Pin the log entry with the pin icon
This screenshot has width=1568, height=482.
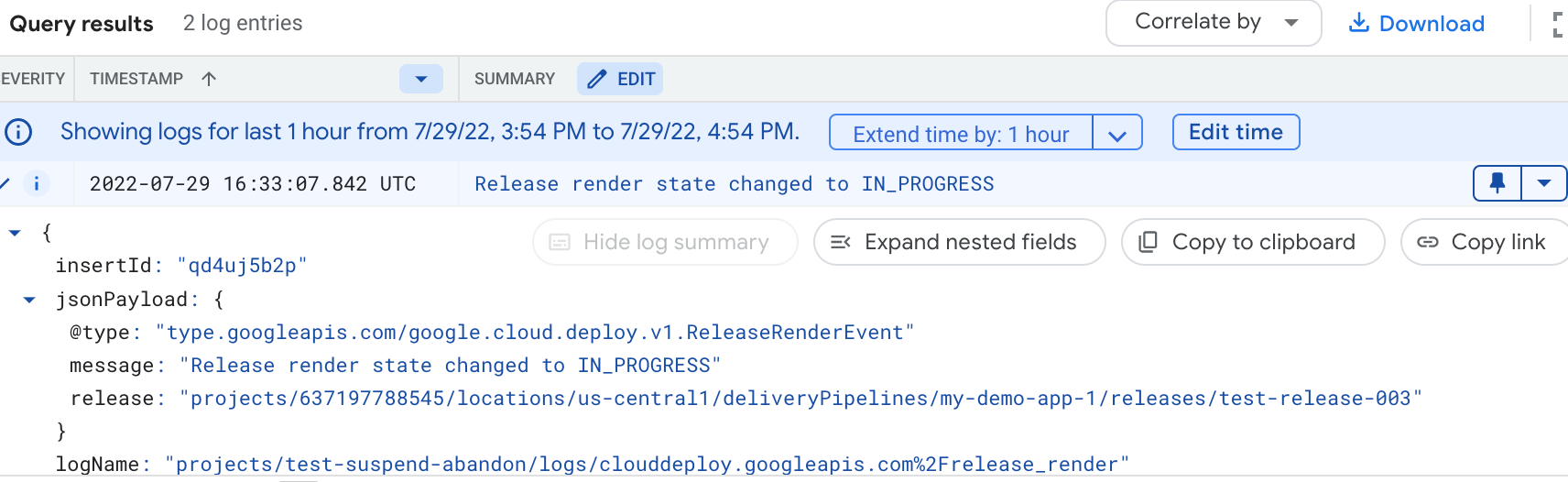point(1497,183)
